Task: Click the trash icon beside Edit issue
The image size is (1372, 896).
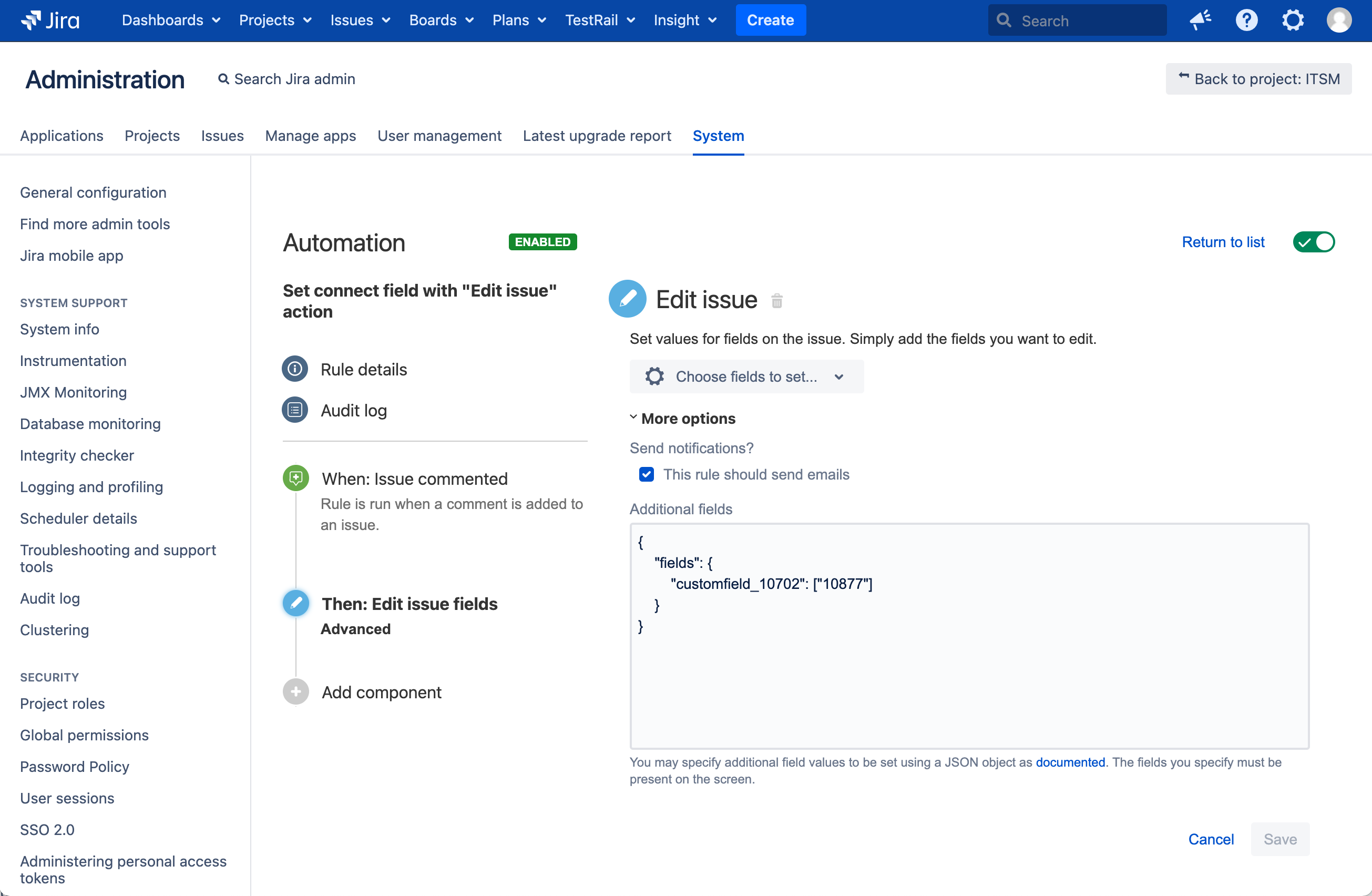Action: (x=776, y=301)
